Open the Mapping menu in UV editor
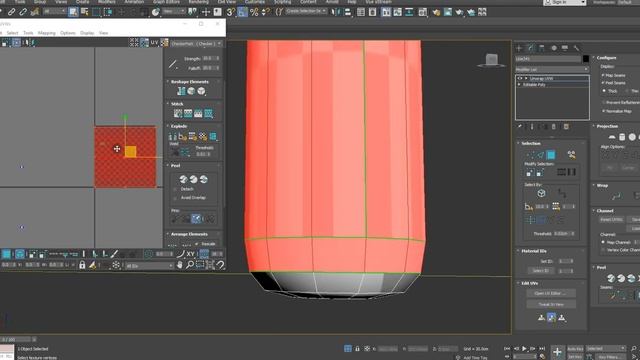640x360 pixels. tap(47, 33)
